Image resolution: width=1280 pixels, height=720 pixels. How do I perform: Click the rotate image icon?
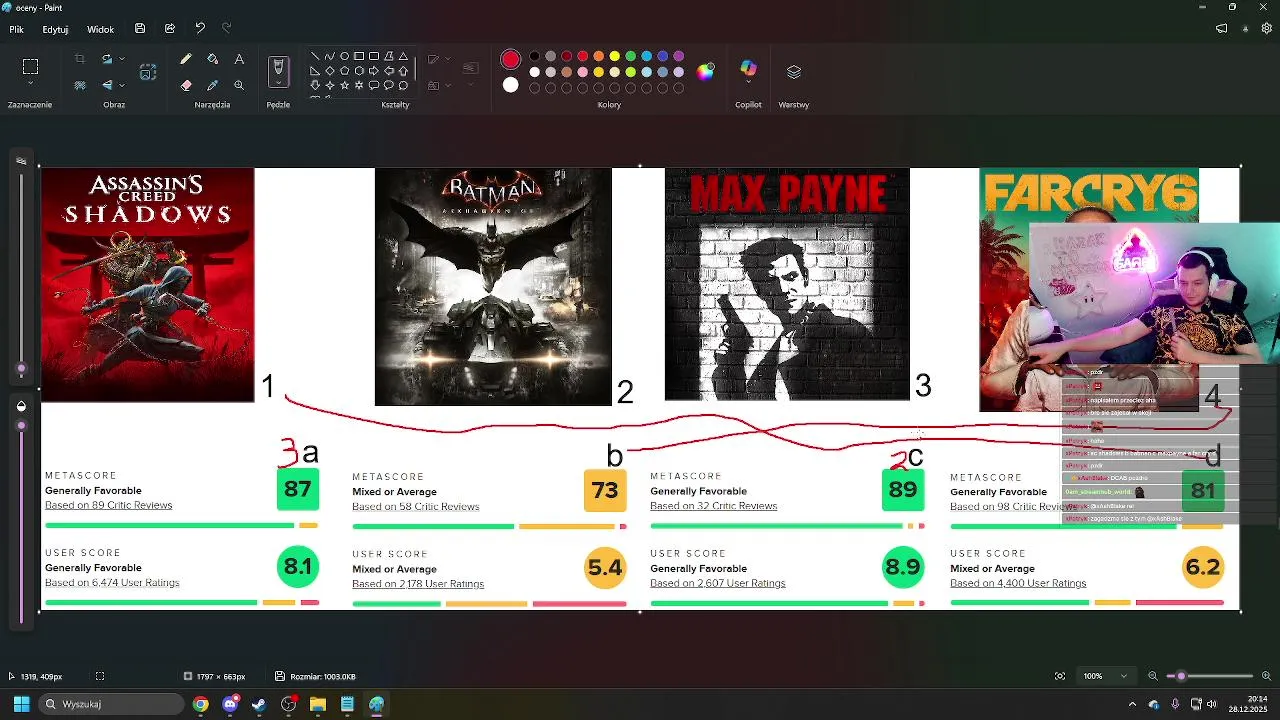click(x=106, y=59)
